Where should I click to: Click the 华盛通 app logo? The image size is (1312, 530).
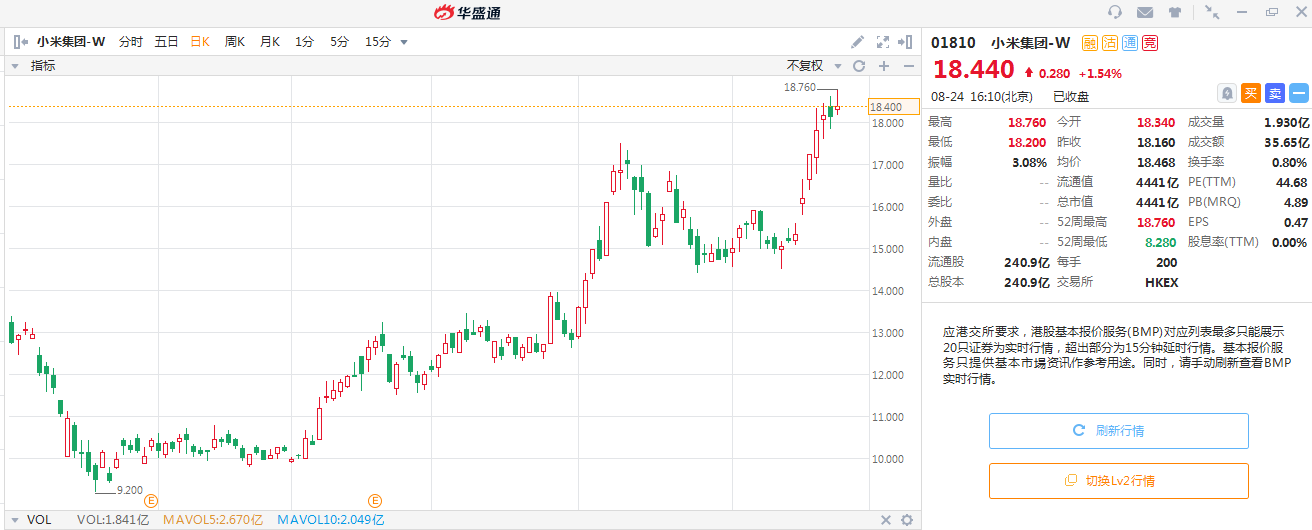click(468, 12)
